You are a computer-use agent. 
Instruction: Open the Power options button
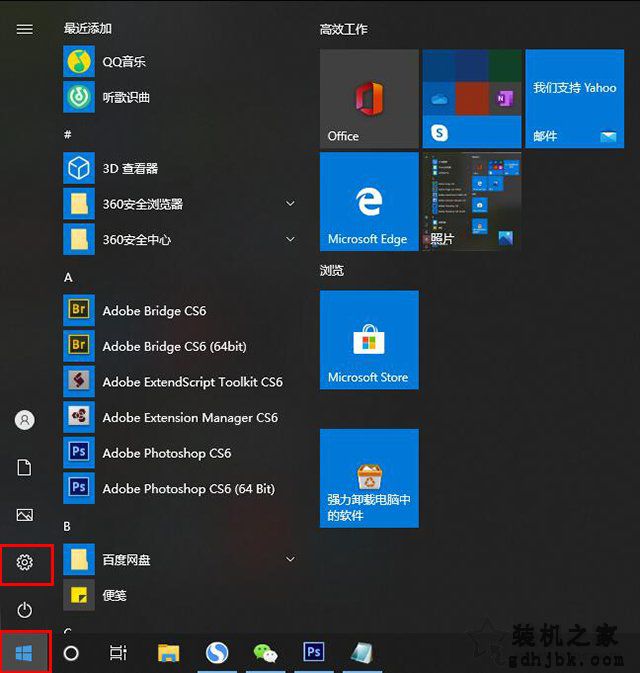pyautogui.click(x=24, y=610)
